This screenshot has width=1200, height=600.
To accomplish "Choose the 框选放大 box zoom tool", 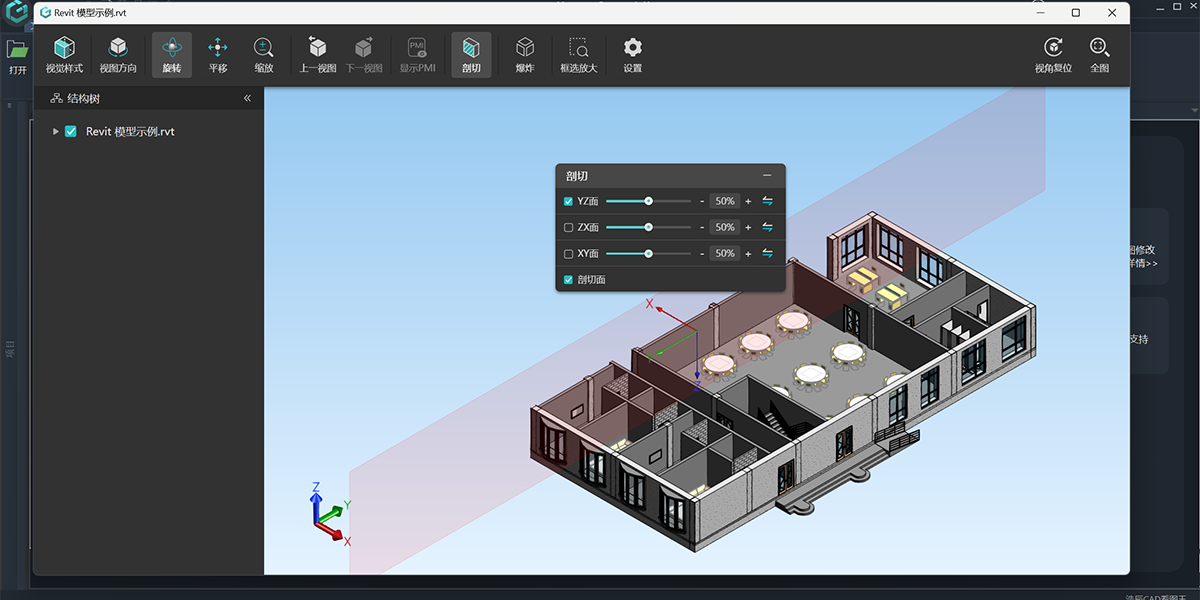I will click(x=579, y=54).
